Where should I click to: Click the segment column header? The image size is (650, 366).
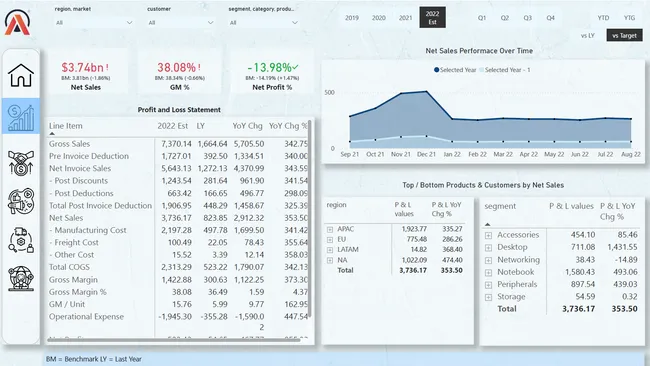pos(500,206)
